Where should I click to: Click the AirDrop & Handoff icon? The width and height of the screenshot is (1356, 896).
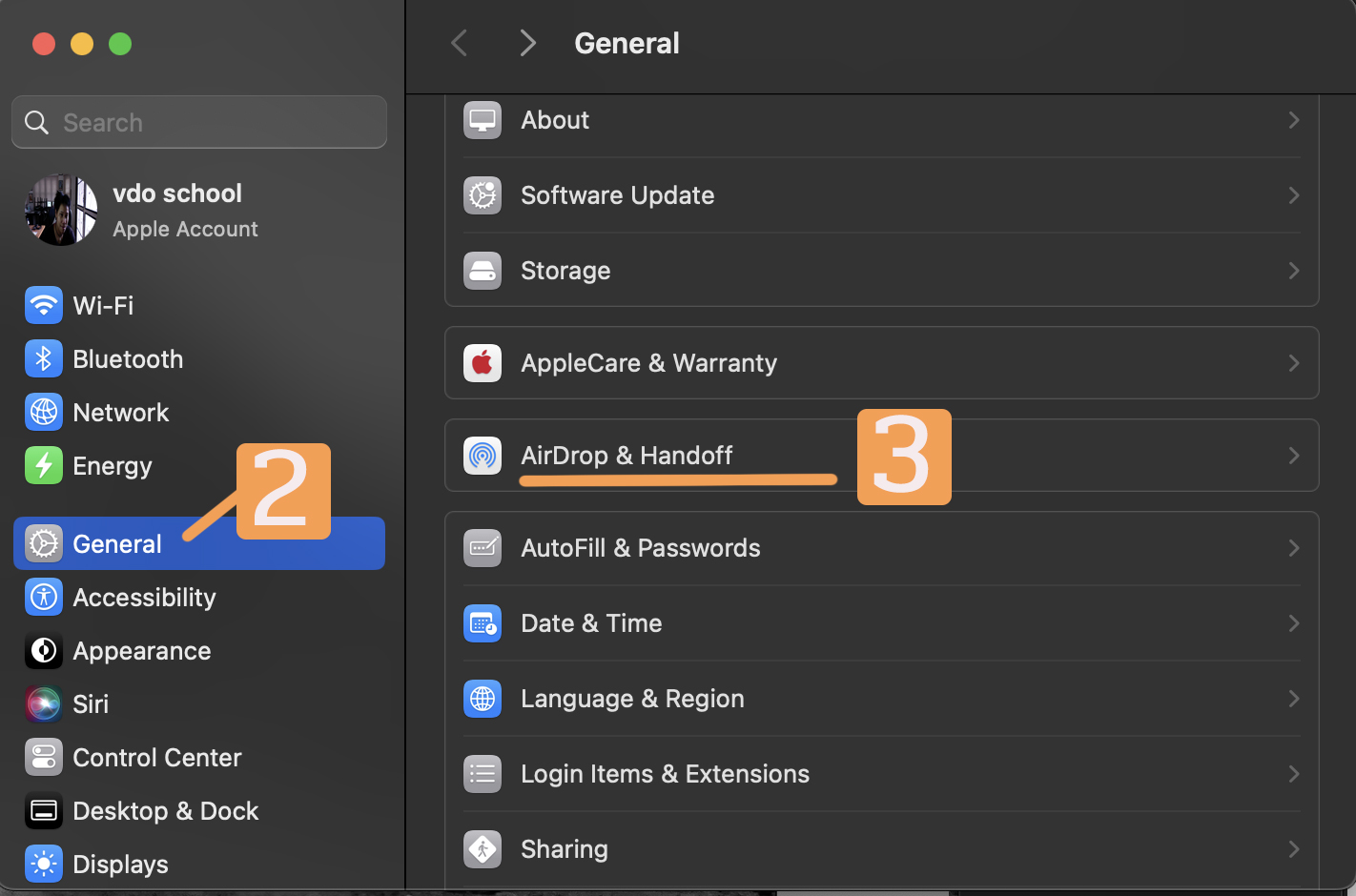(483, 456)
